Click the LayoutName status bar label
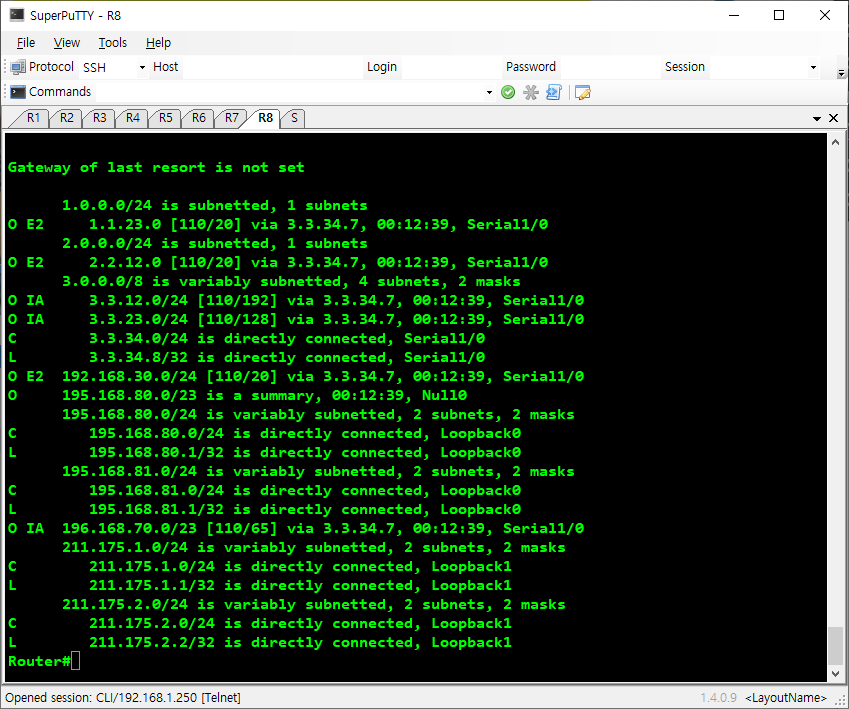Viewport: 849px width, 709px height. click(786, 698)
